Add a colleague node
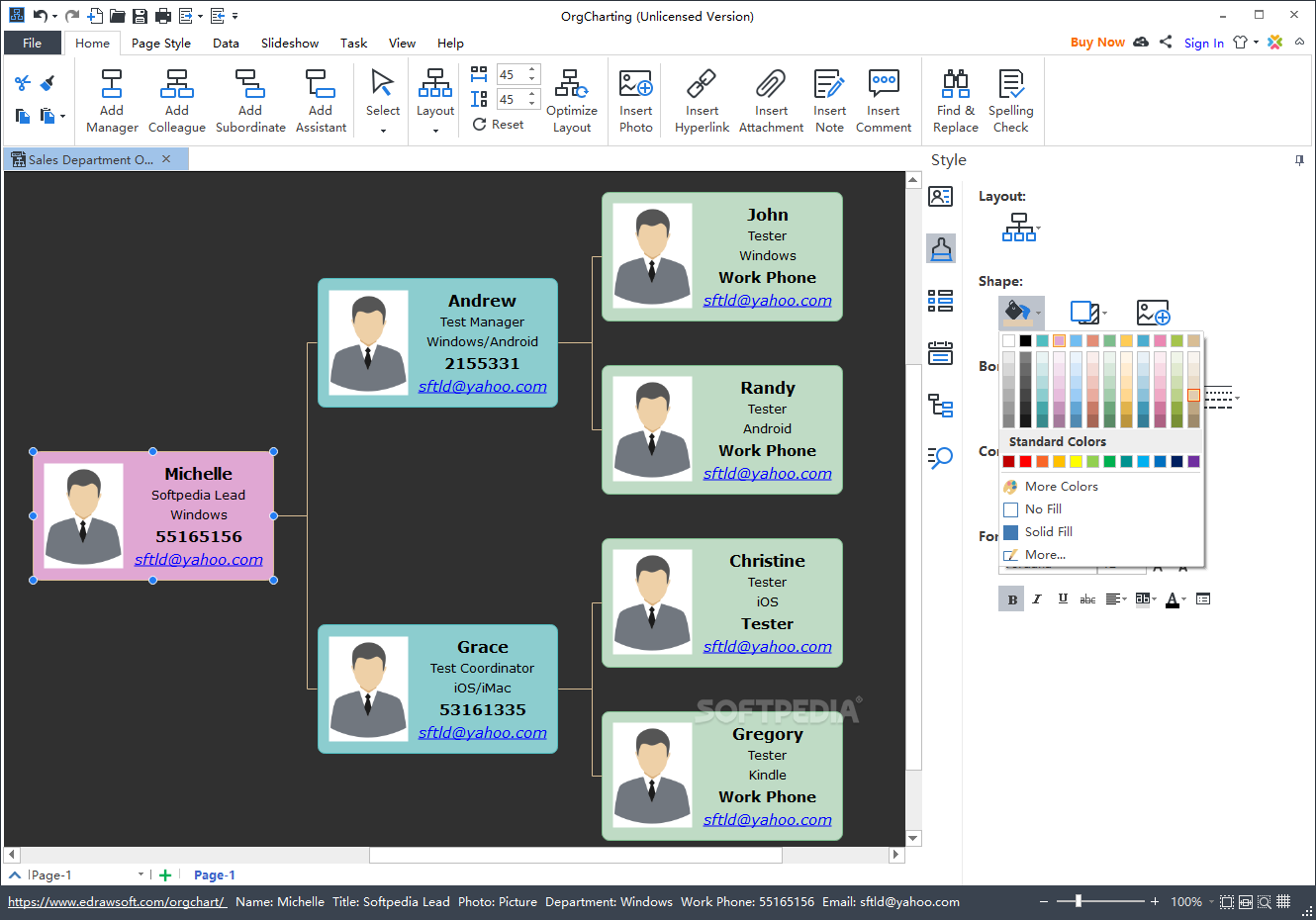Screen dimensions: 1316x920 coord(177,101)
